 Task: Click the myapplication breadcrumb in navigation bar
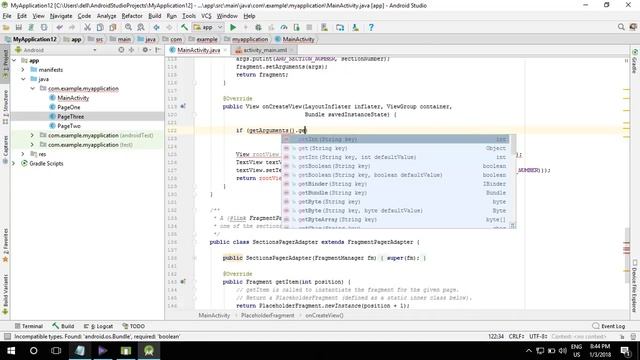tap(249, 39)
